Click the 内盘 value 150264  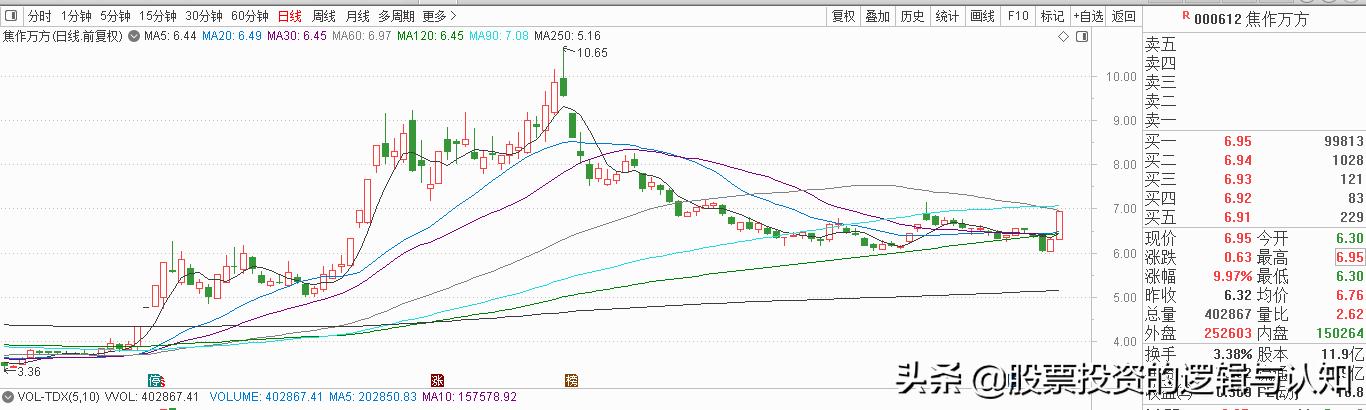tap(1339, 333)
